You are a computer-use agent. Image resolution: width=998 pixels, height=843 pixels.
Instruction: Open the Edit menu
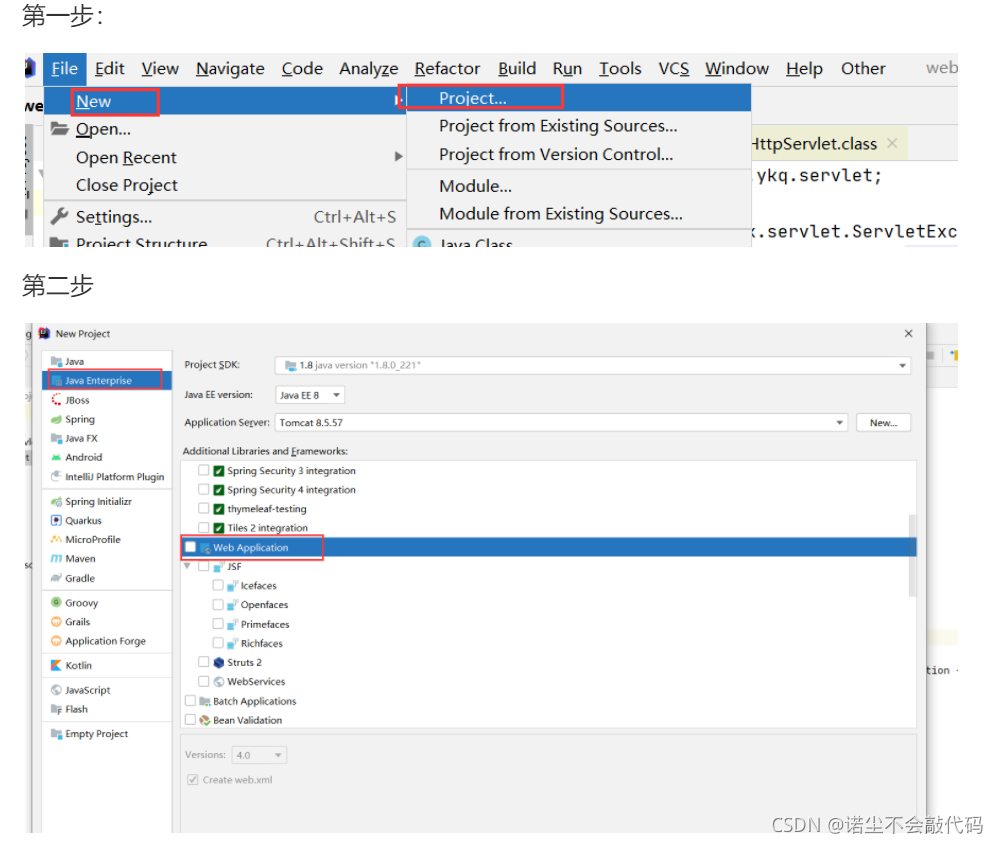(x=109, y=69)
